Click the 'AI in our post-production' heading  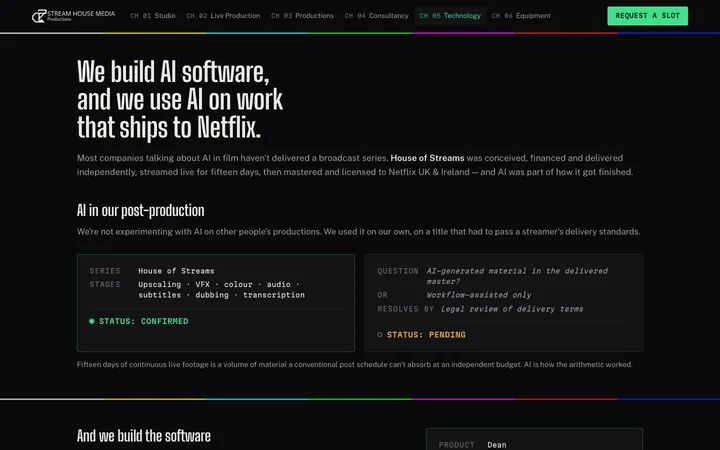click(x=141, y=210)
